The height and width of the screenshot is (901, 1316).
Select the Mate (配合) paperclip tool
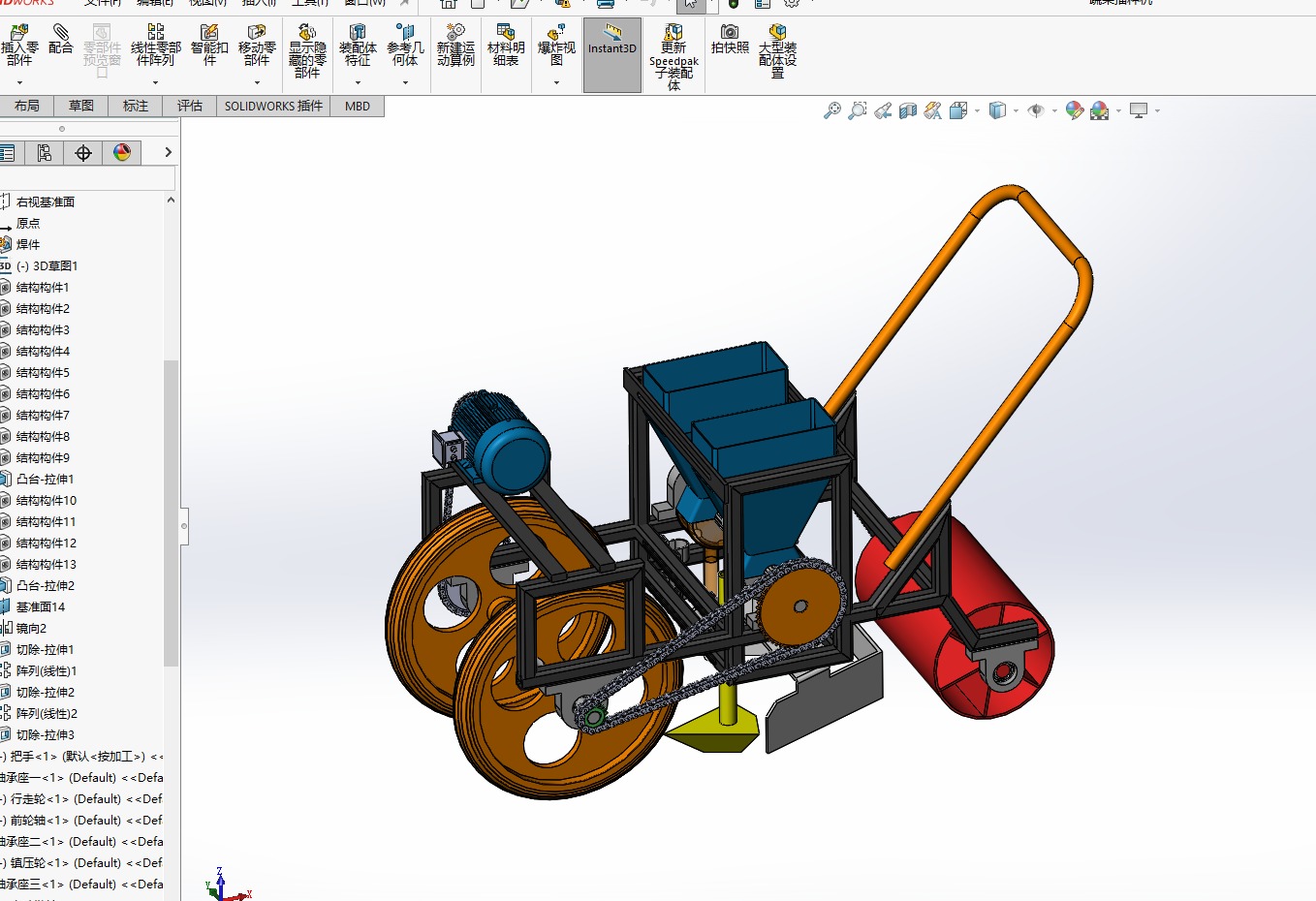(60, 41)
